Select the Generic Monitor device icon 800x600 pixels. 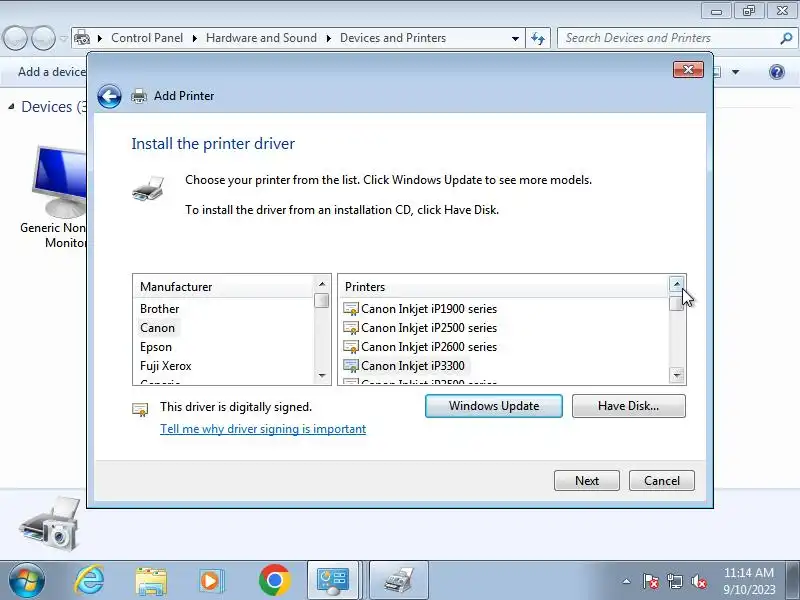click(x=59, y=181)
